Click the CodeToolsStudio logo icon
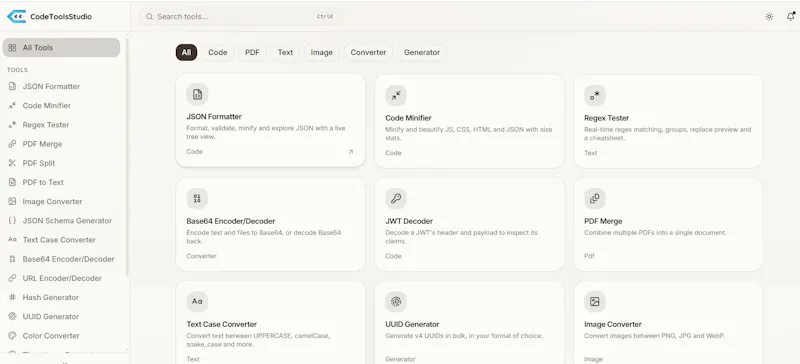The image size is (800, 364). [16, 16]
